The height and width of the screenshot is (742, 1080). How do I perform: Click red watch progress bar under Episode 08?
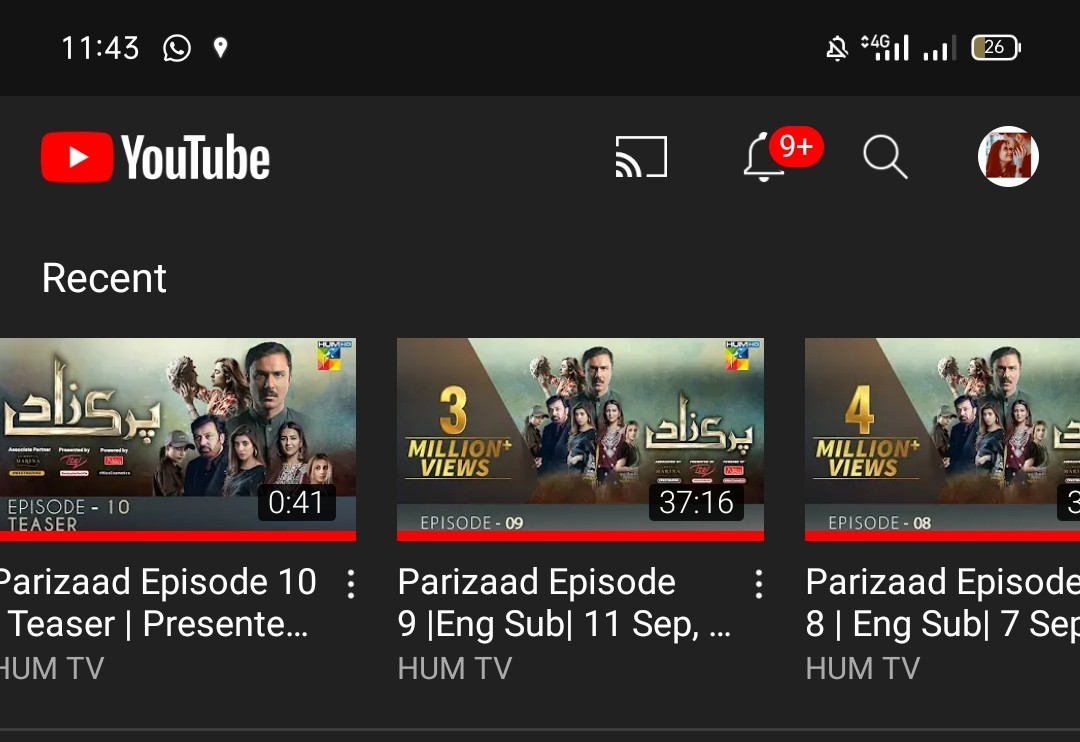point(942,536)
